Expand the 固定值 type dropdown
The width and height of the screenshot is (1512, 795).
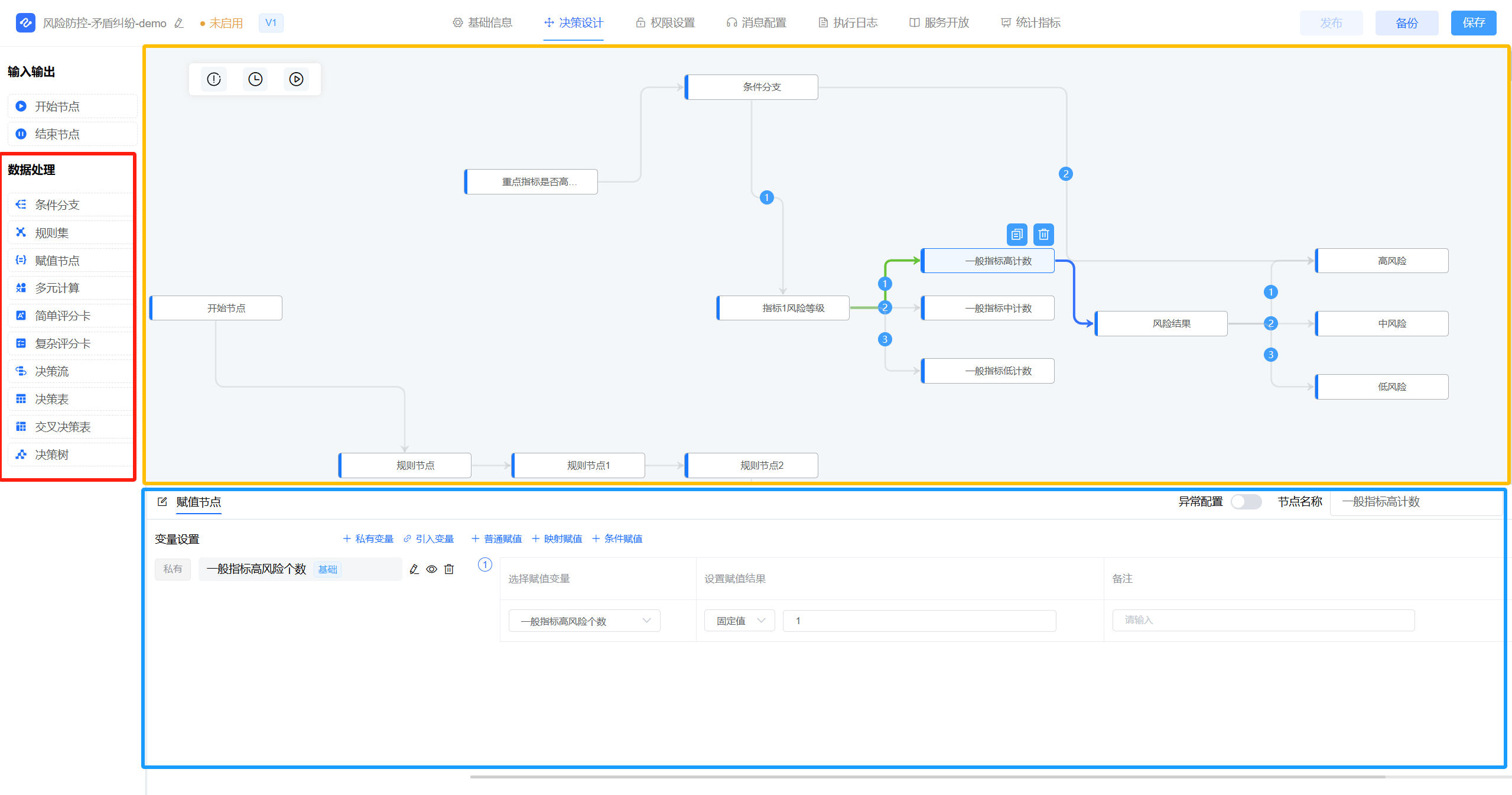click(x=739, y=621)
